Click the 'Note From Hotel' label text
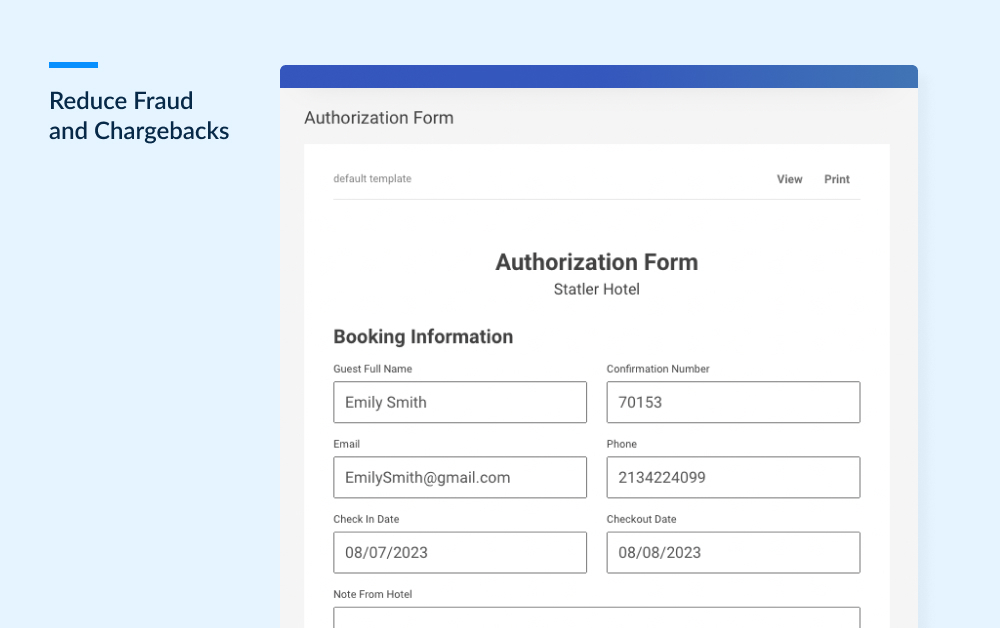The image size is (1000, 628). [x=372, y=594]
